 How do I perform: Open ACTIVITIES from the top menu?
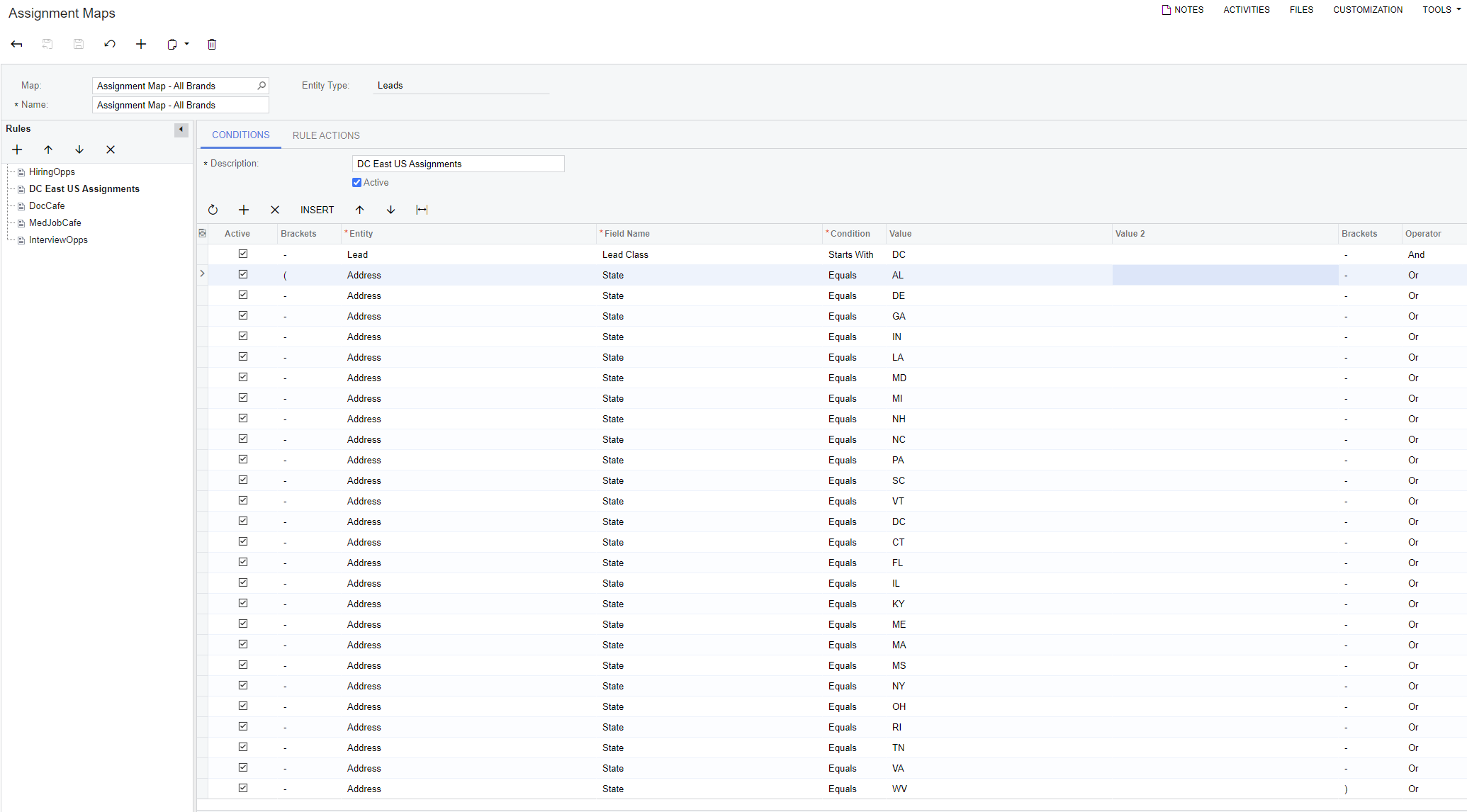(1247, 10)
